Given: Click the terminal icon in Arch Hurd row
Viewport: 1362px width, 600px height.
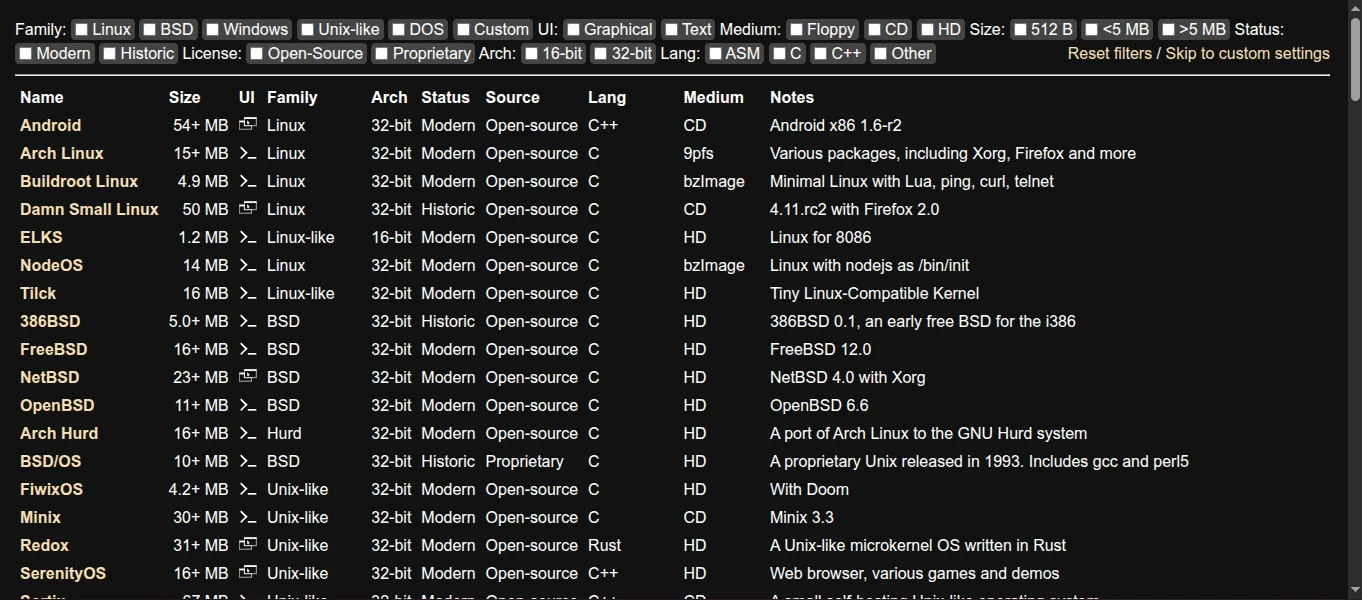Looking at the screenshot, I should [248, 433].
